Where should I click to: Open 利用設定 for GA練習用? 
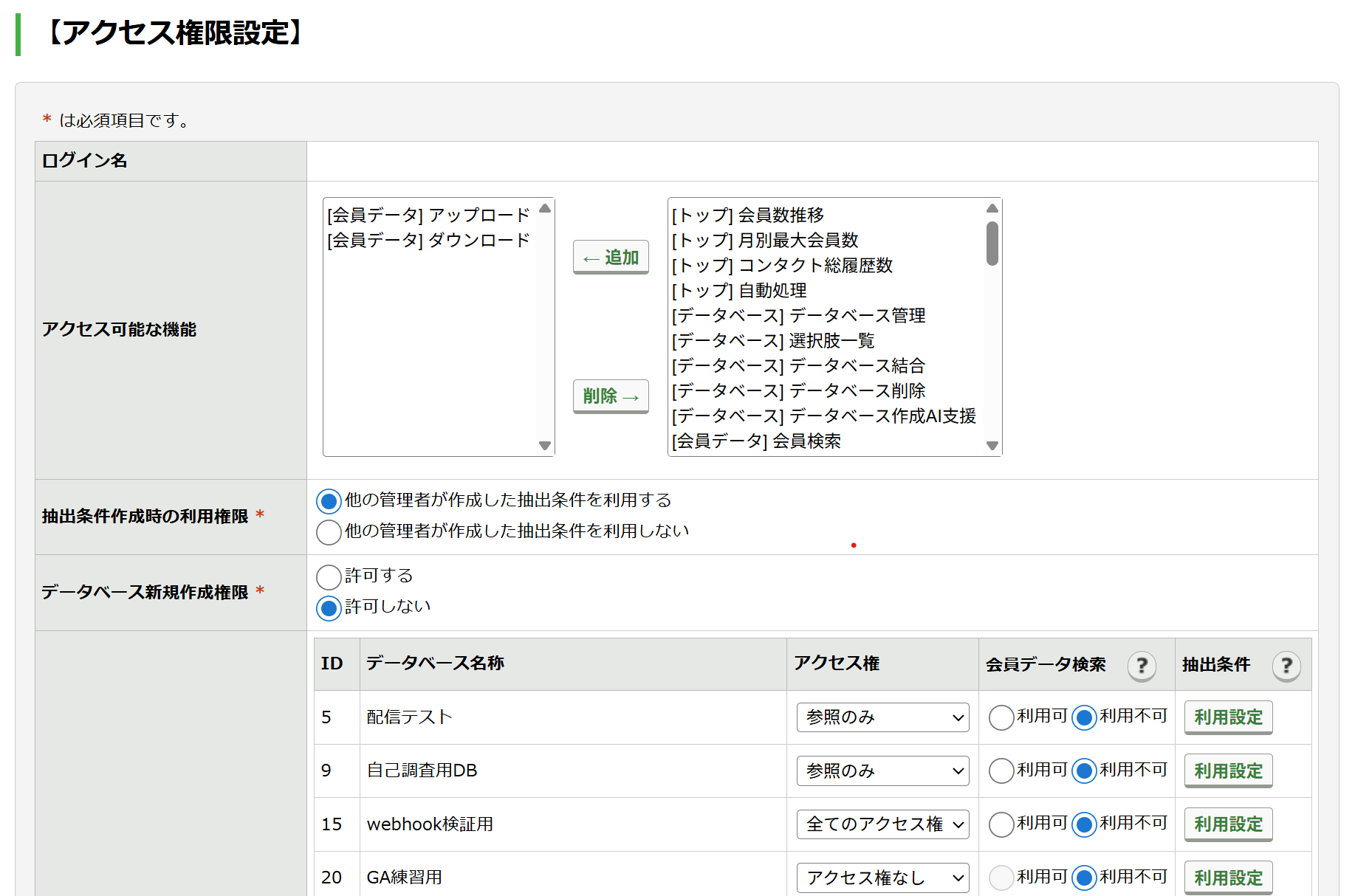click(x=1228, y=878)
